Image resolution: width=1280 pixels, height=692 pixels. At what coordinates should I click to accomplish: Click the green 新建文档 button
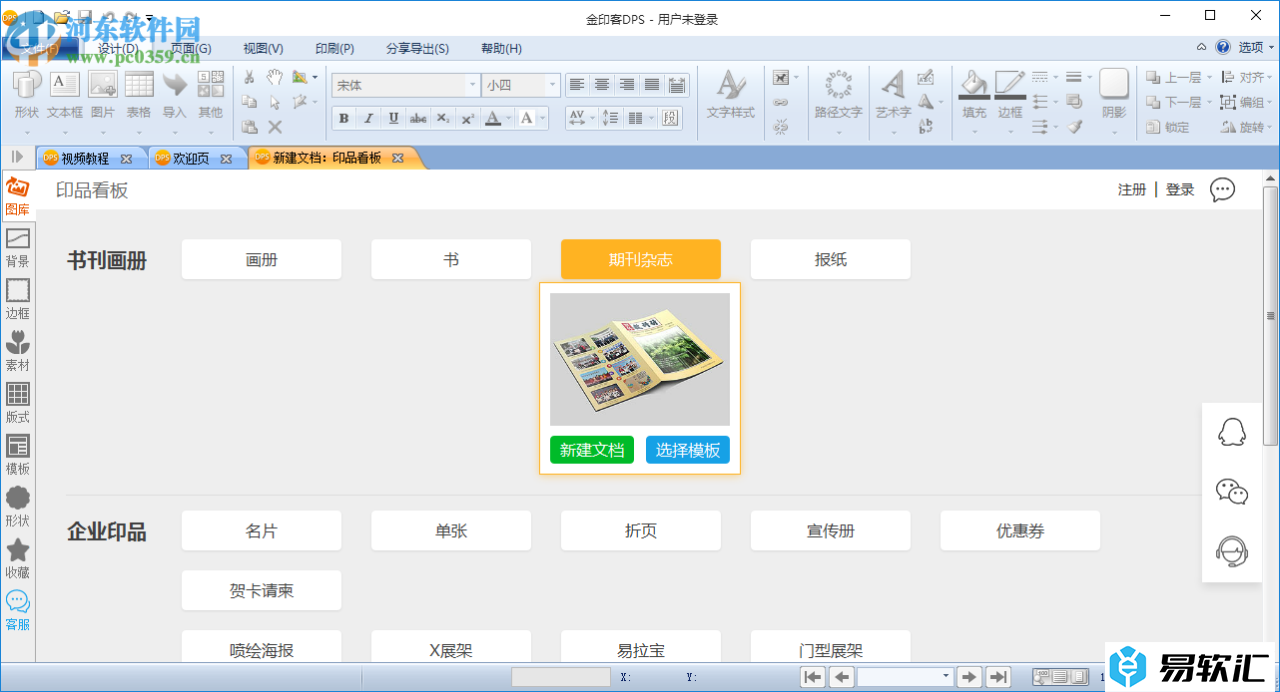coord(592,450)
